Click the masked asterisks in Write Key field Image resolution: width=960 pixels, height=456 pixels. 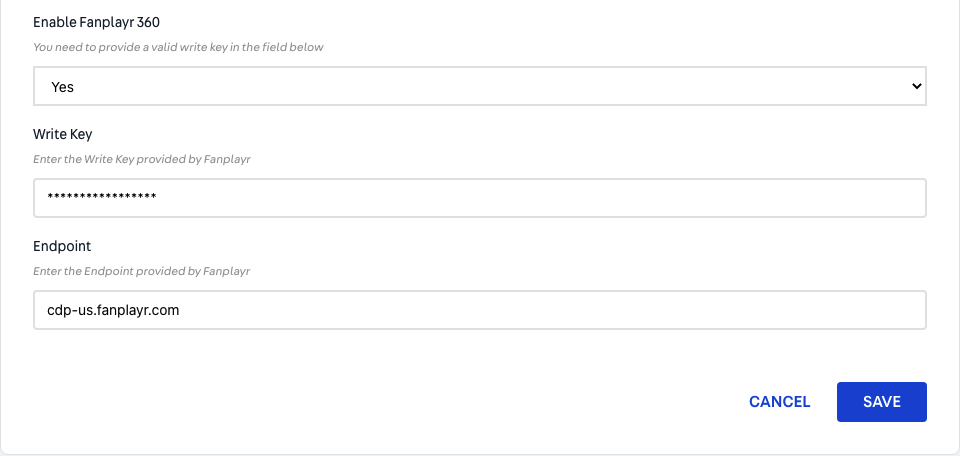pos(102,197)
